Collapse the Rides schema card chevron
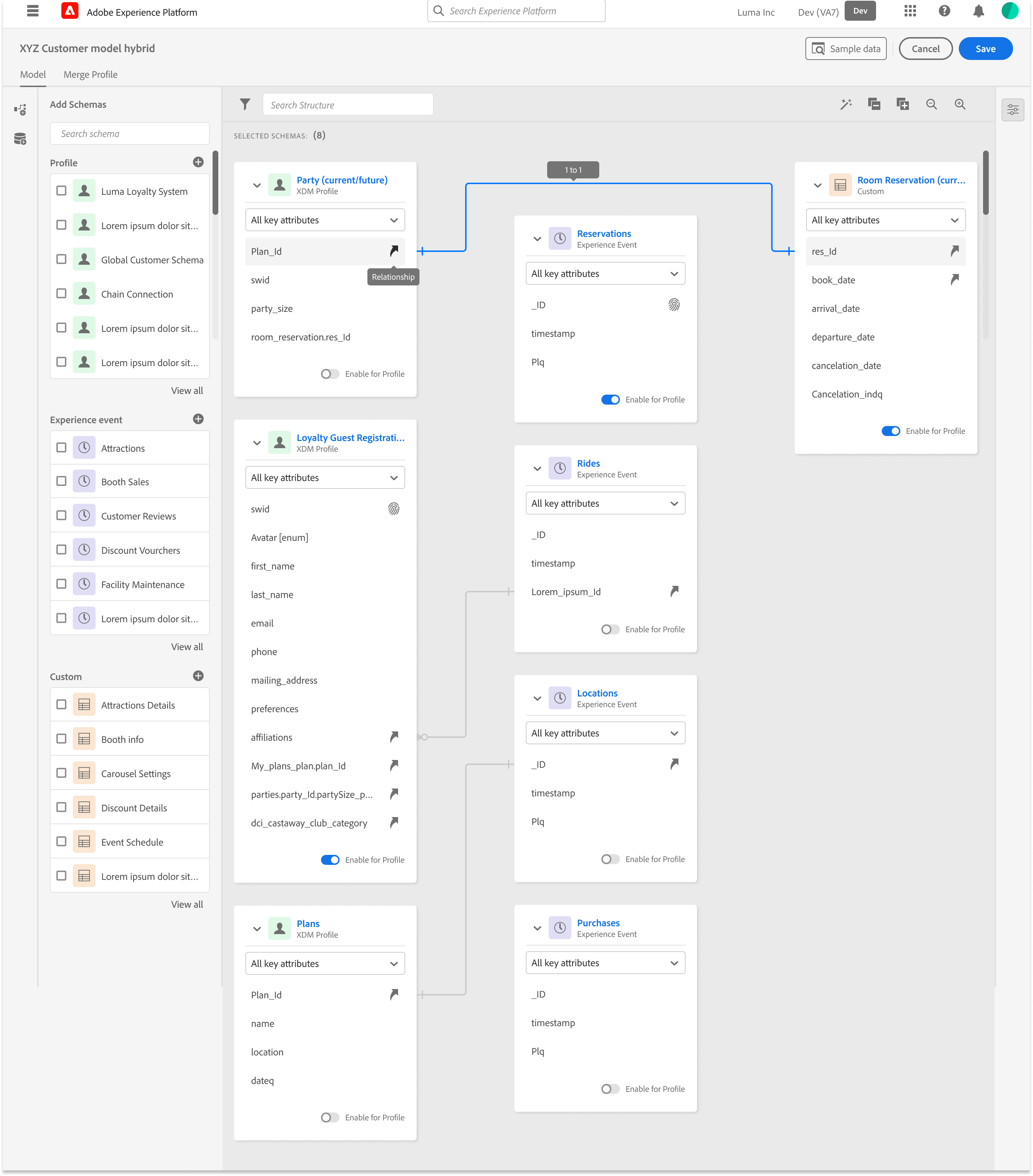 537,468
